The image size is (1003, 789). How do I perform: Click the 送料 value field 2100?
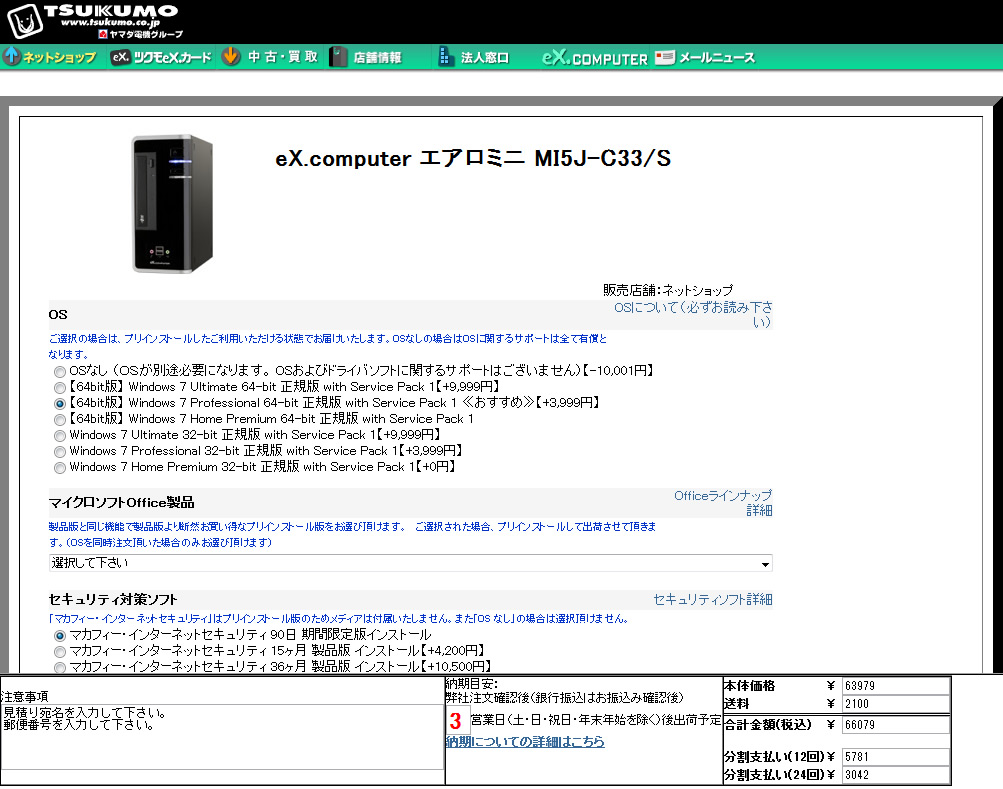click(896, 704)
